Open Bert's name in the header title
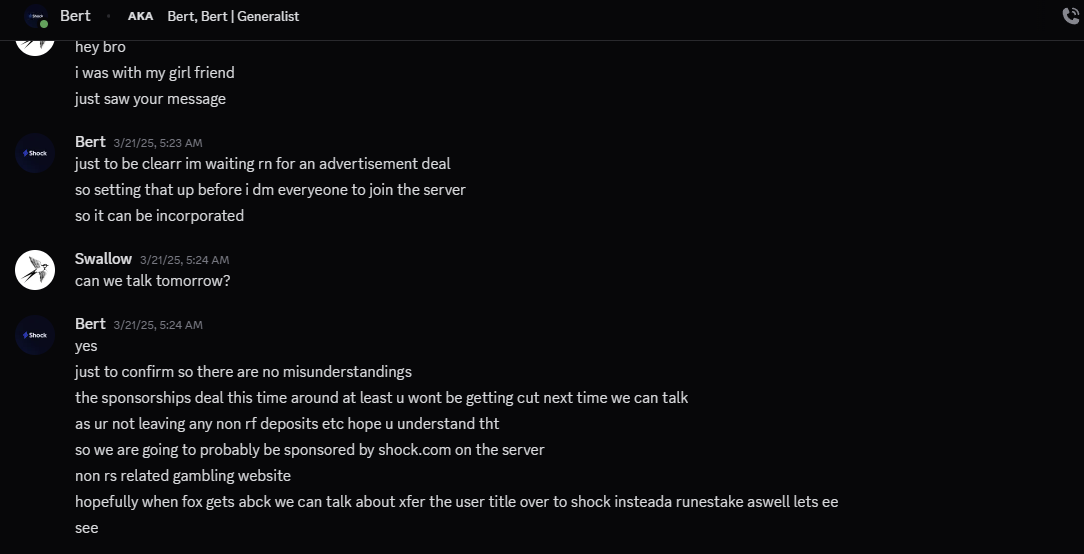This screenshot has width=1084, height=554. 75,16
